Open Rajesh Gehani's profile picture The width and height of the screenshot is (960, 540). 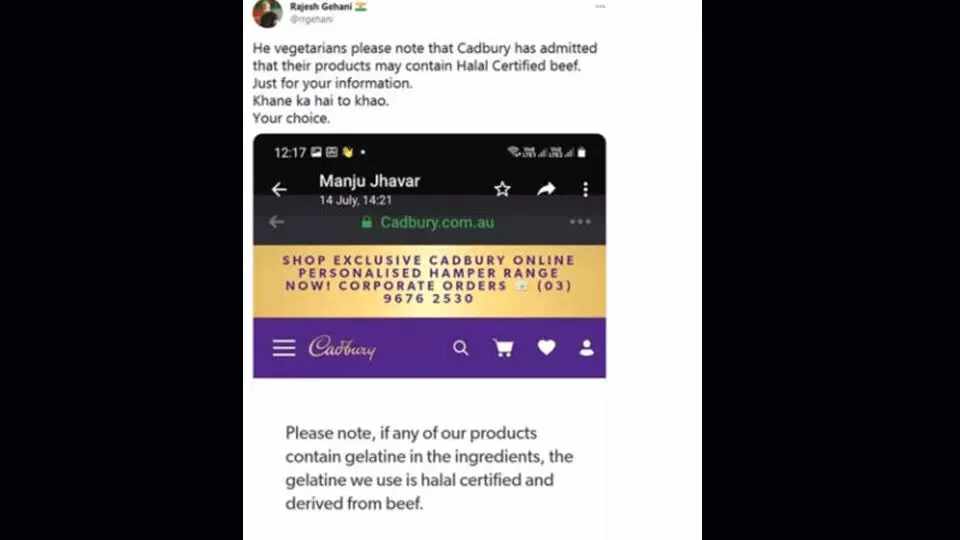point(268,13)
